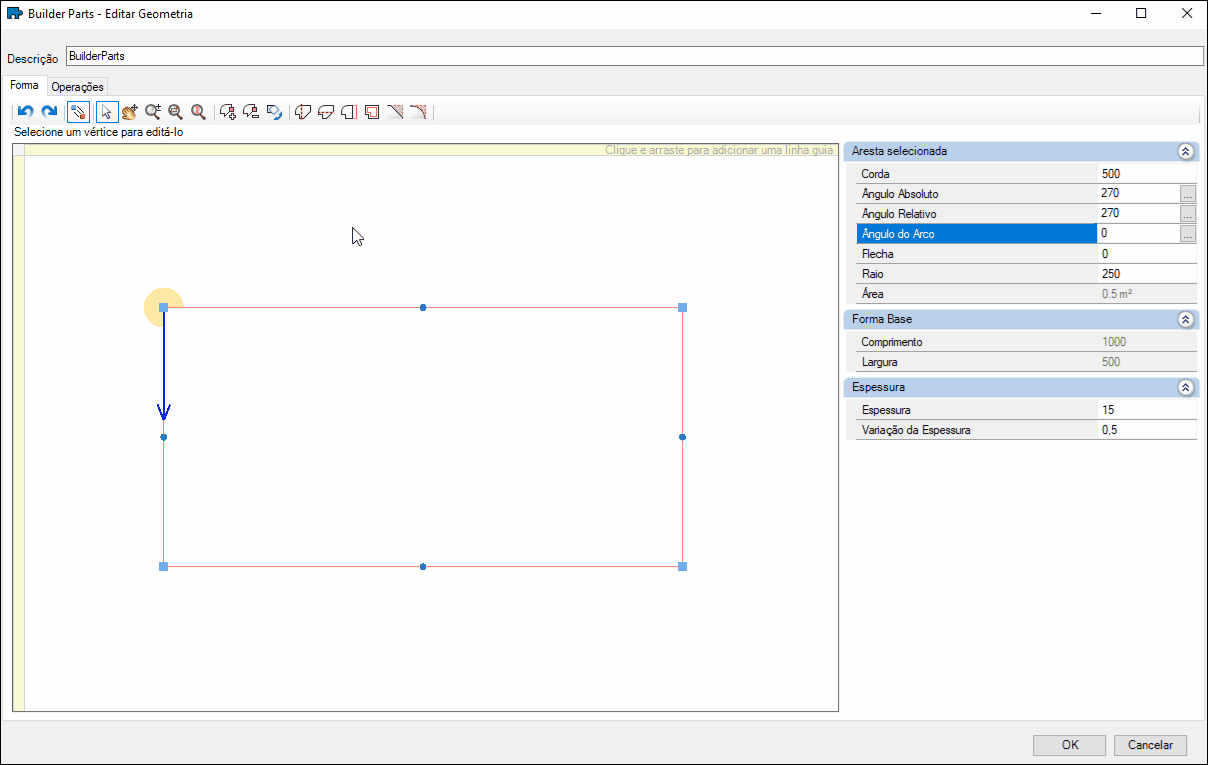Click the remove vertex icon
This screenshot has height=765, width=1208.
pos(251,112)
